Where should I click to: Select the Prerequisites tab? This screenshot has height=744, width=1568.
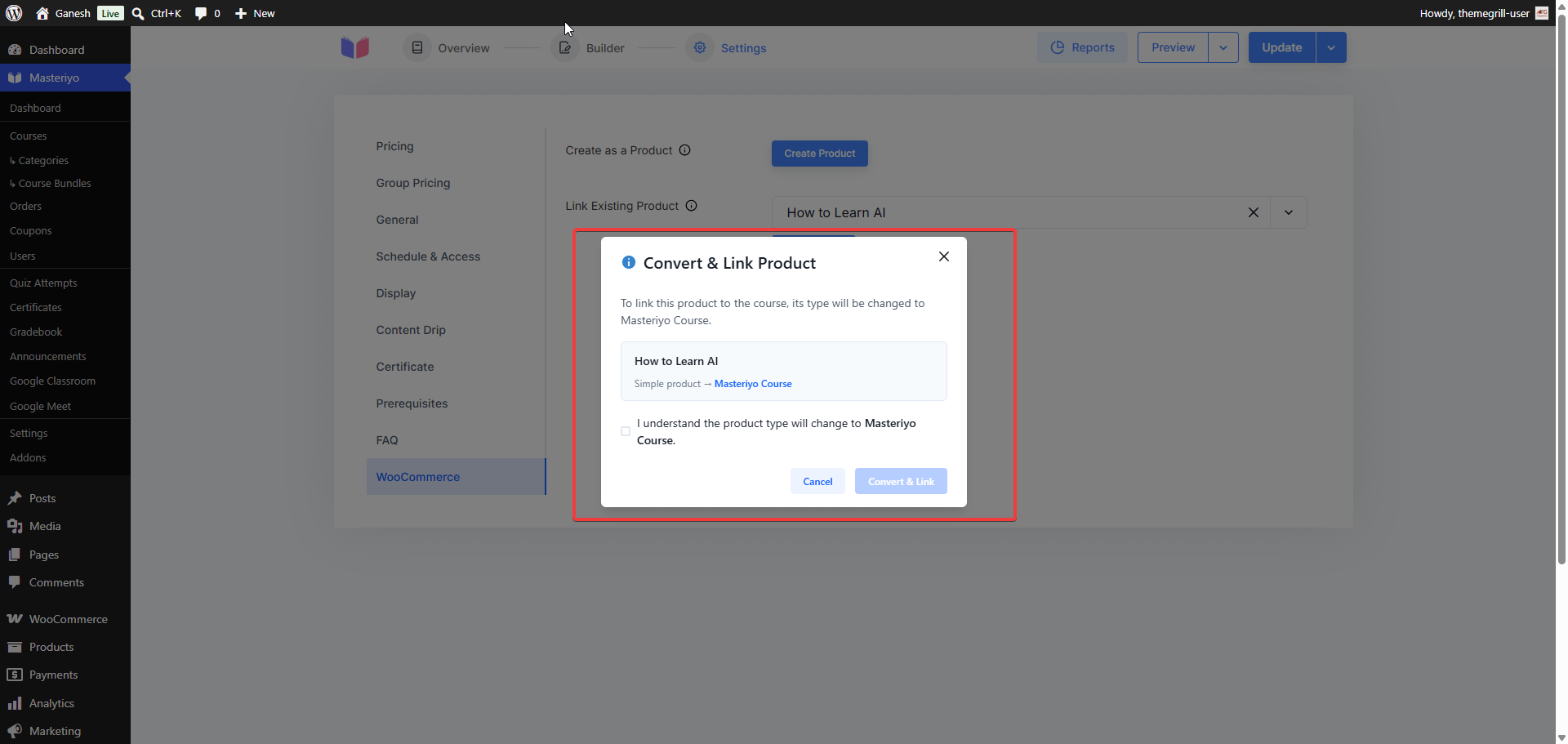pos(456,403)
